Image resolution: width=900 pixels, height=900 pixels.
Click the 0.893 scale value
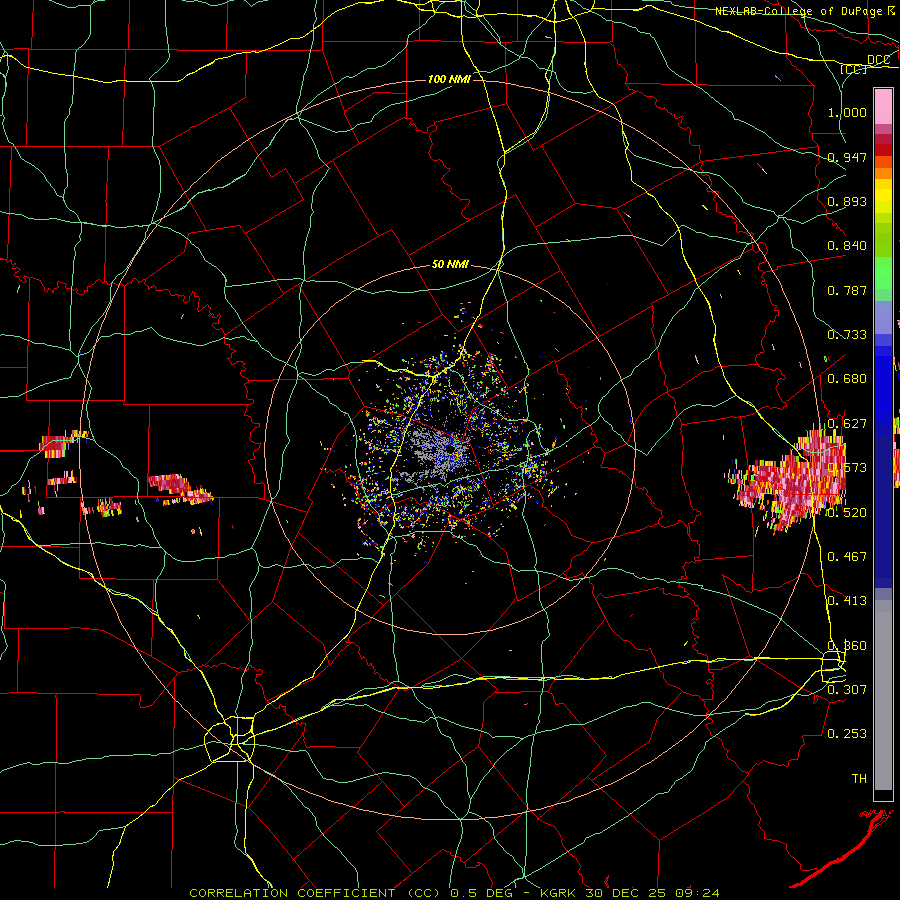point(847,201)
